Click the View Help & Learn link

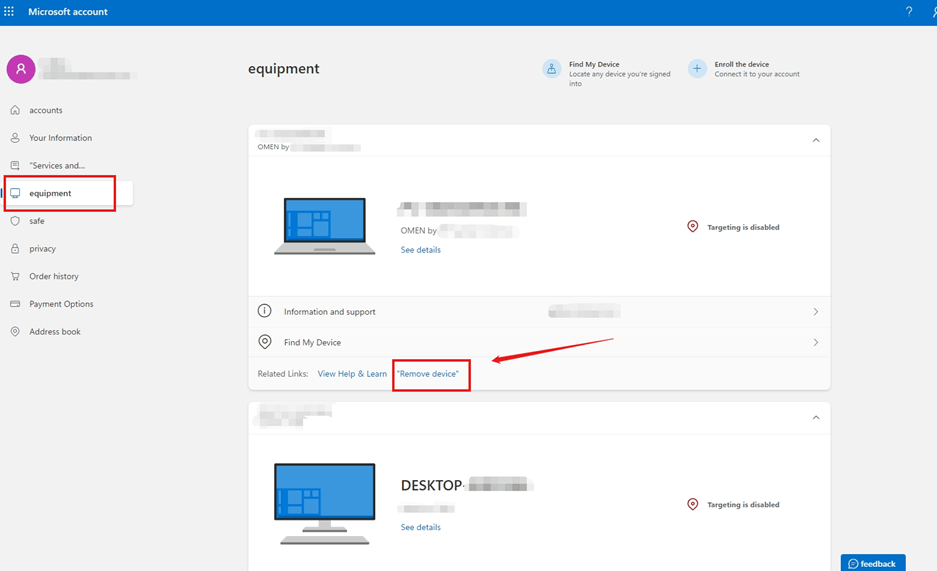click(x=352, y=373)
